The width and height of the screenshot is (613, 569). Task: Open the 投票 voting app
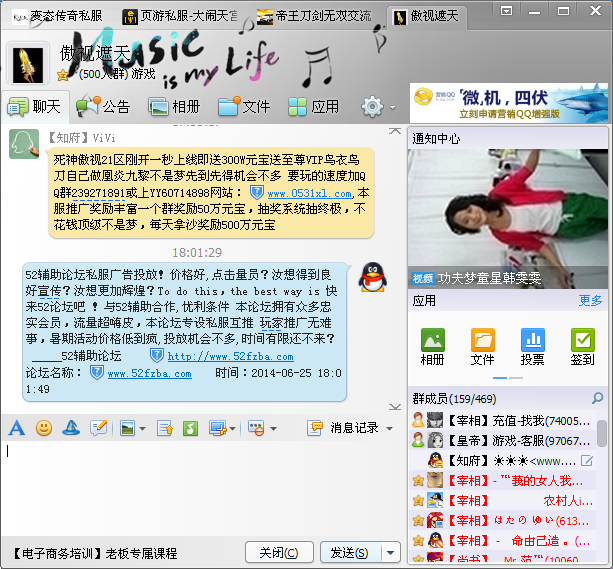[532, 347]
